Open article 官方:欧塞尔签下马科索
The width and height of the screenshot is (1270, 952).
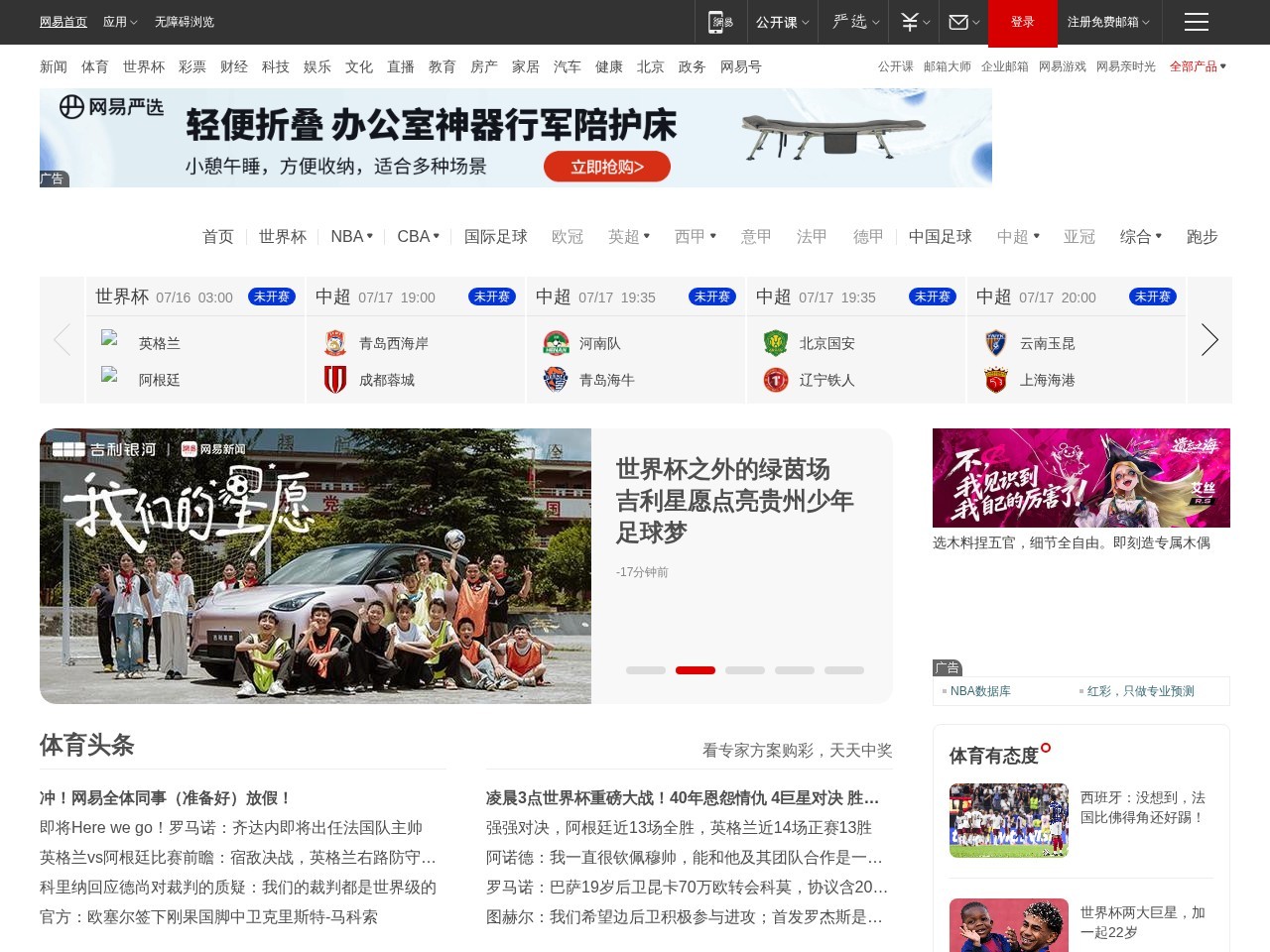(x=208, y=917)
